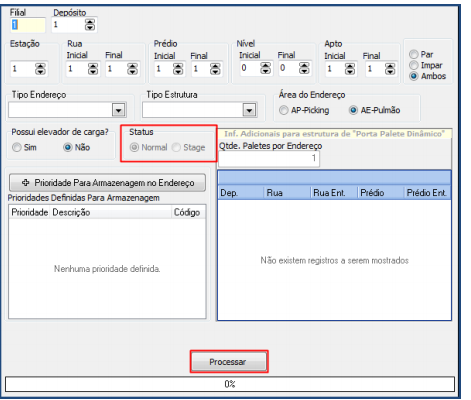
Task: Click the Rua Final spinner
Action: pos(132,69)
